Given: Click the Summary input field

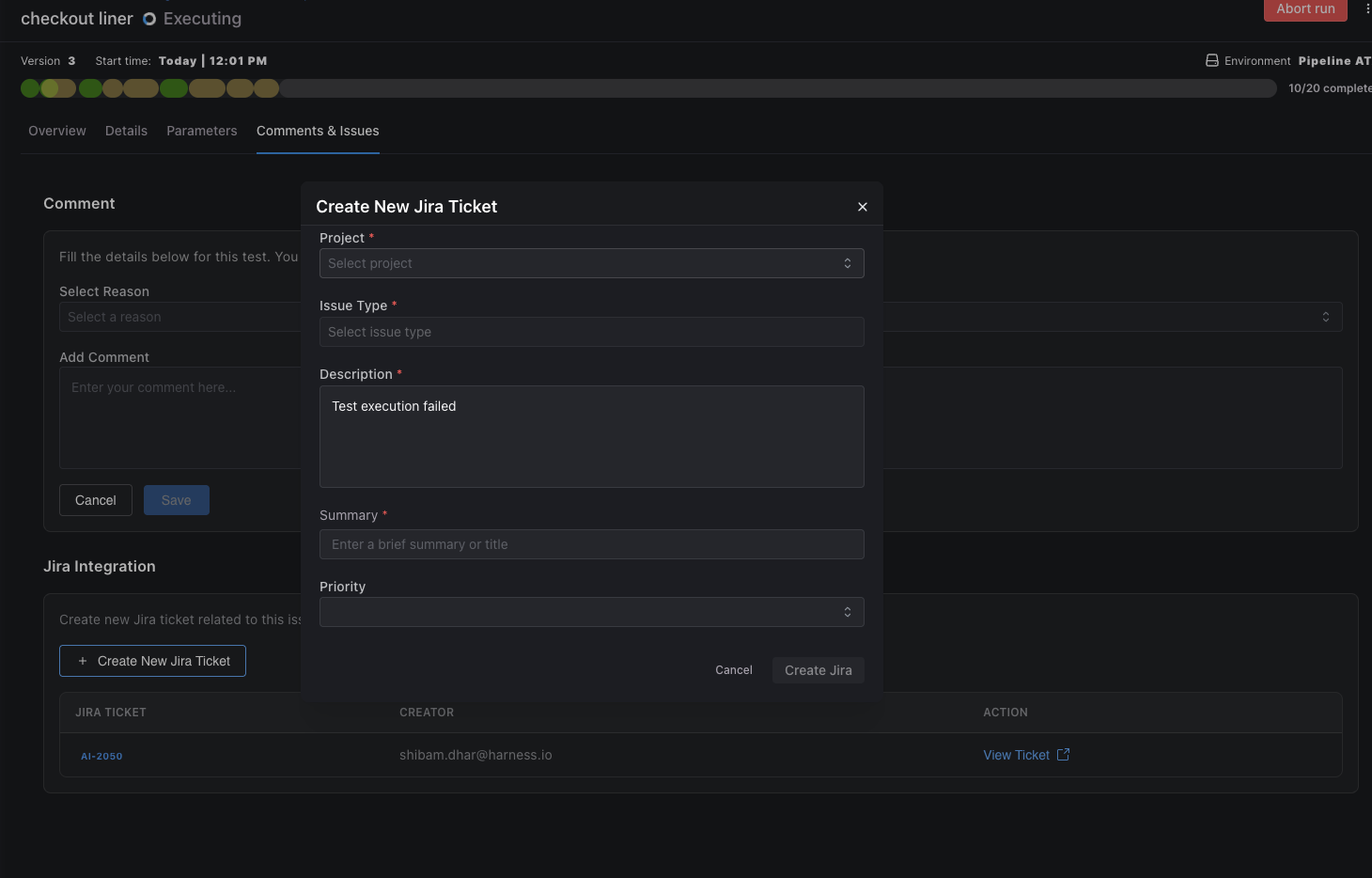Looking at the screenshot, I should [x=591, y=544].
